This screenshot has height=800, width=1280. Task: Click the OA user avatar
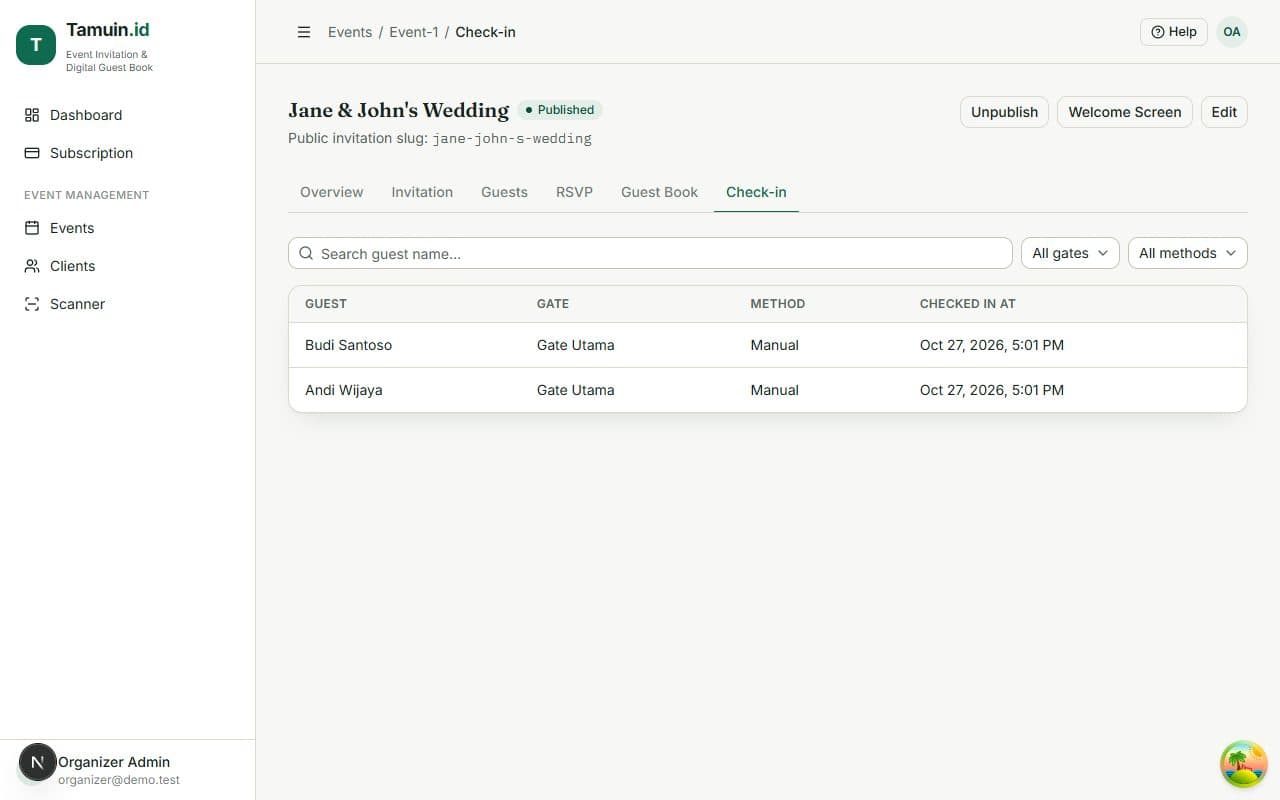tap(1232, 32)
